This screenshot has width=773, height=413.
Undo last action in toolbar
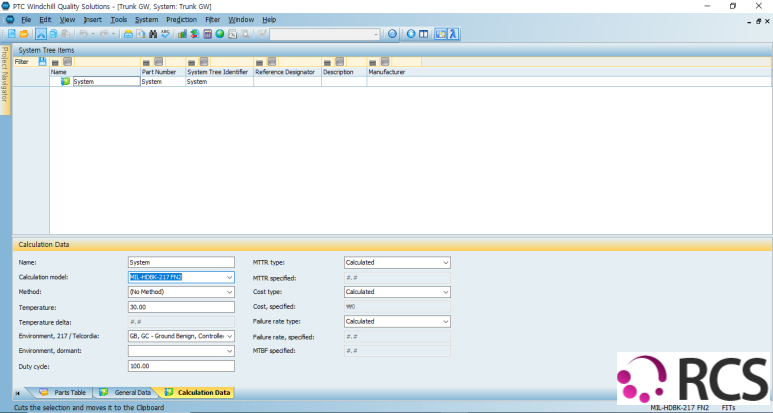click(x=83, y=34)
